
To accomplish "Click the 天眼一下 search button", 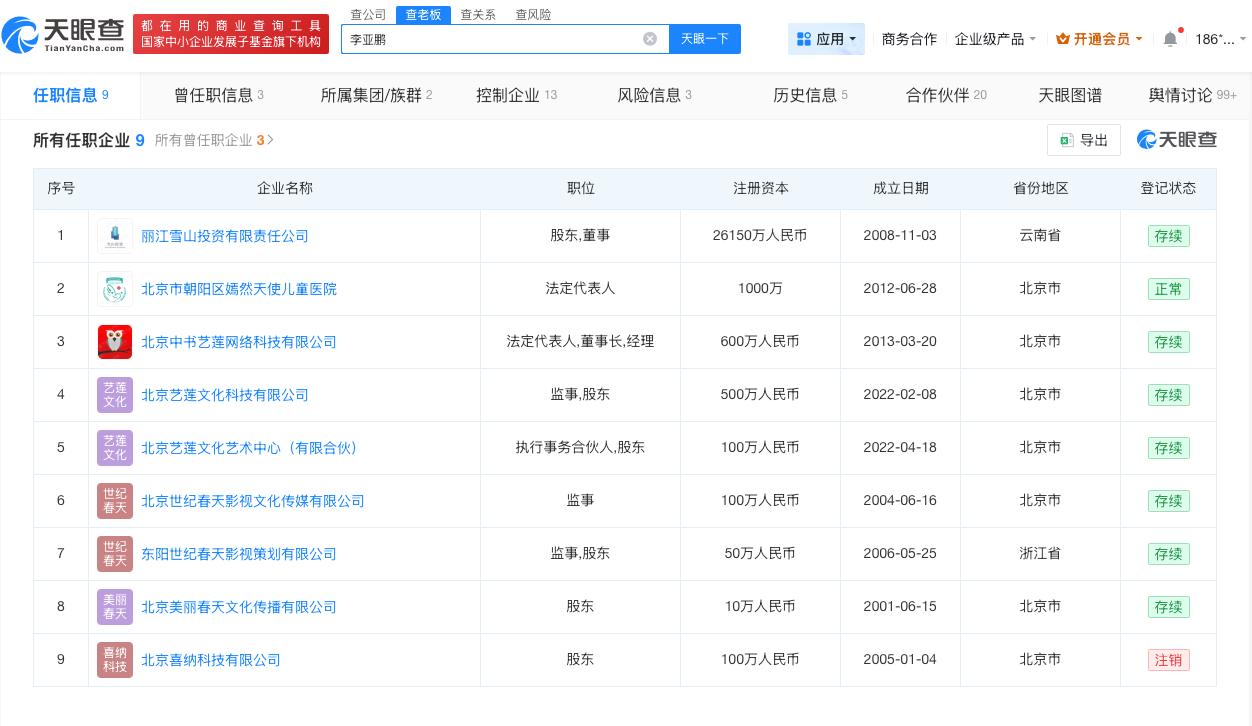I will tap(705, 39).
